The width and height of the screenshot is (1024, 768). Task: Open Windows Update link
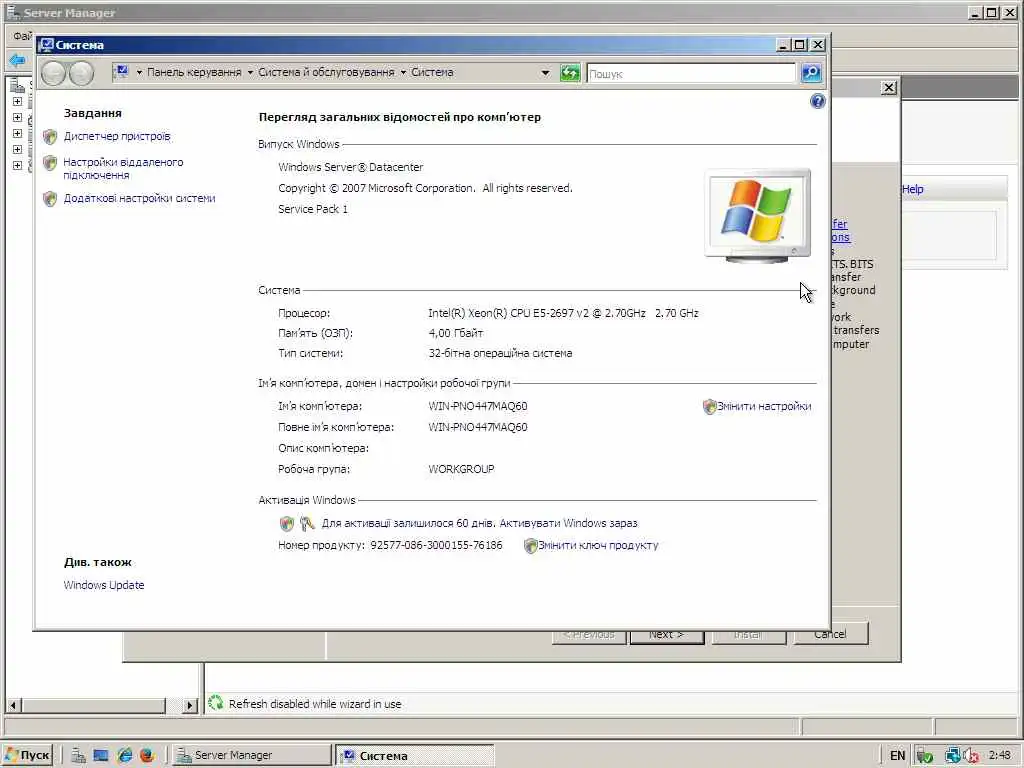point(104,585)
